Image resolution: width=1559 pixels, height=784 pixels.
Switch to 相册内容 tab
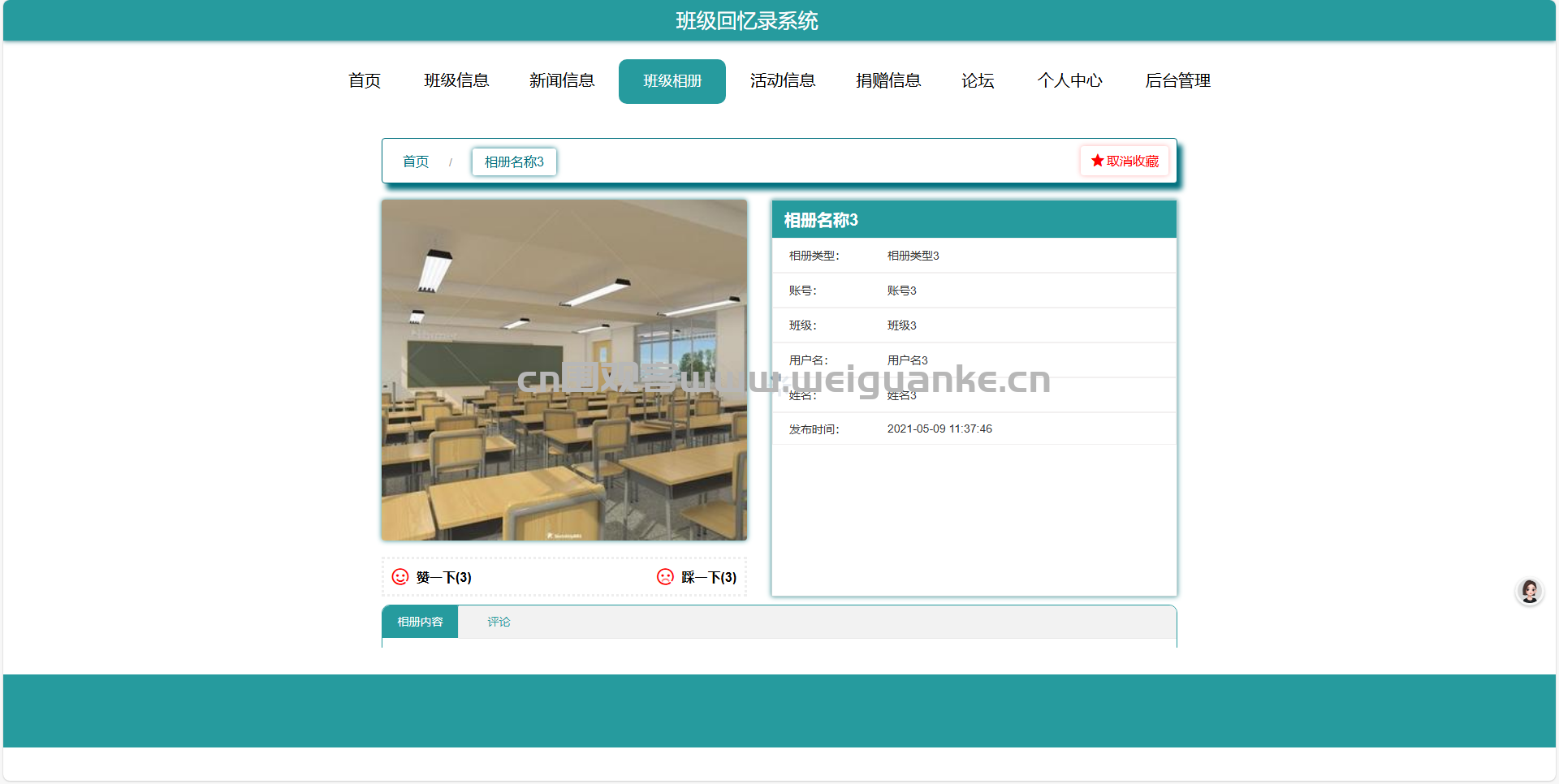420,622
